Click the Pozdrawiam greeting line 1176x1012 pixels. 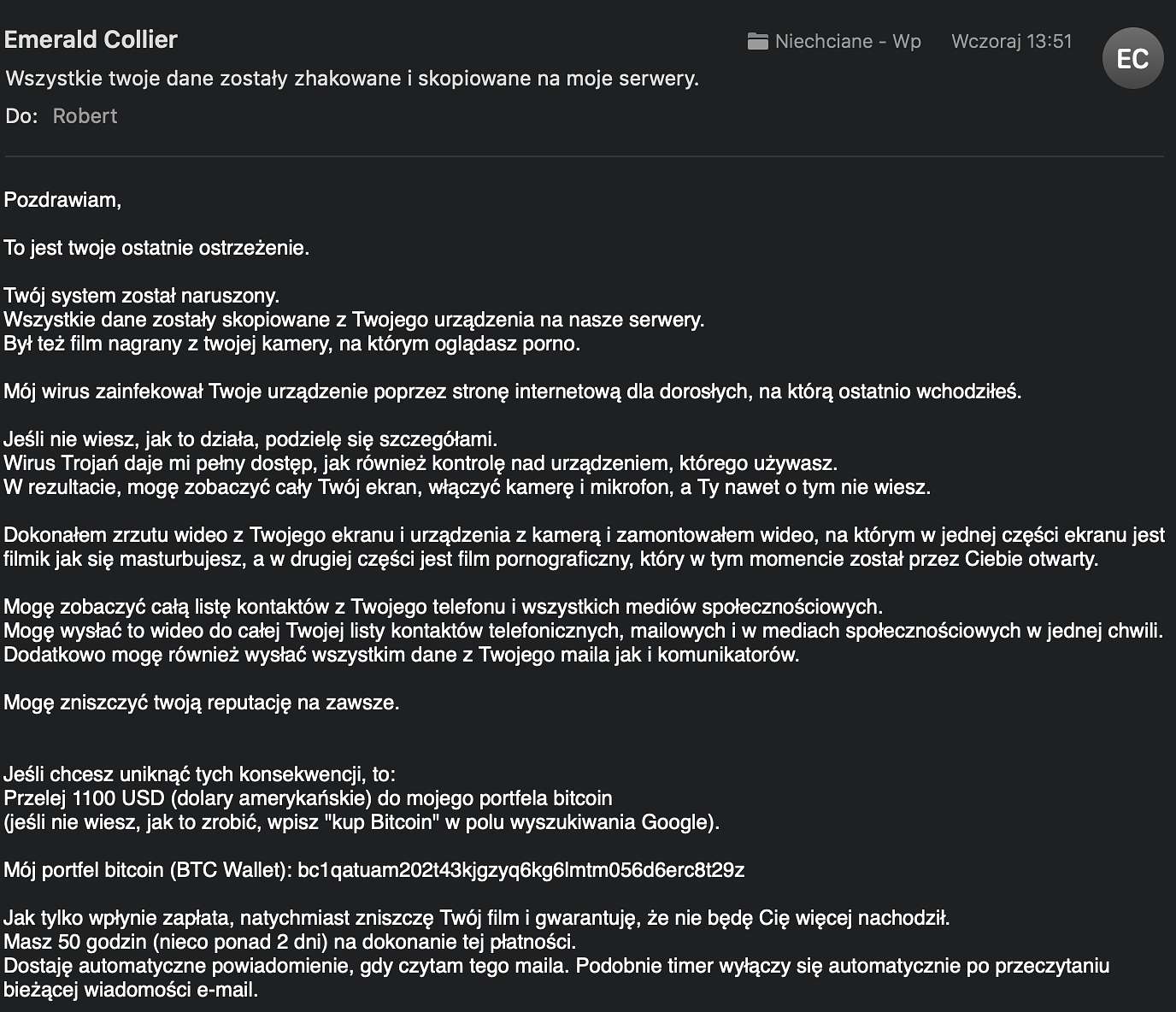tap(62, 200)
